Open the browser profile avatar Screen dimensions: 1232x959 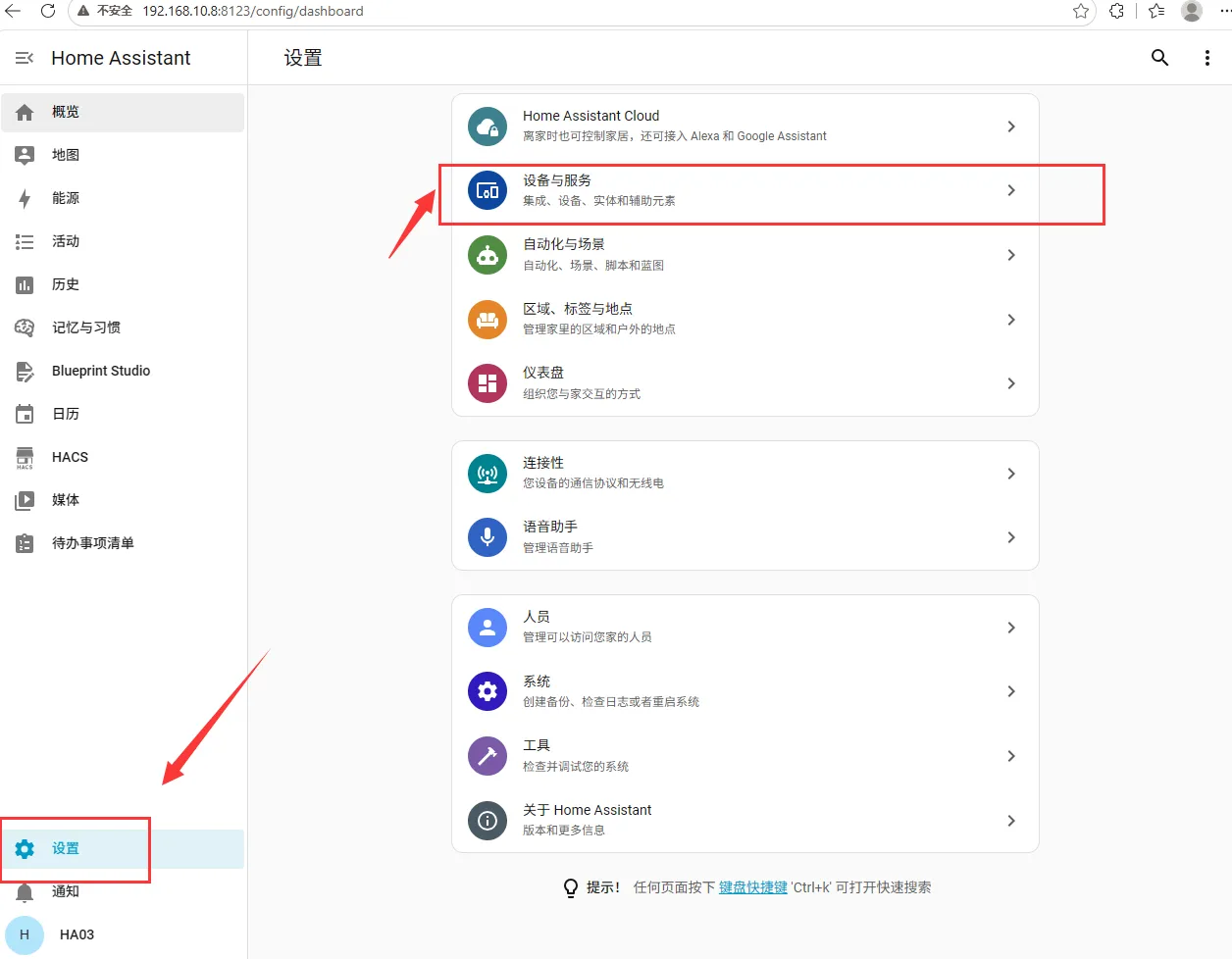tap(1192, 11)
